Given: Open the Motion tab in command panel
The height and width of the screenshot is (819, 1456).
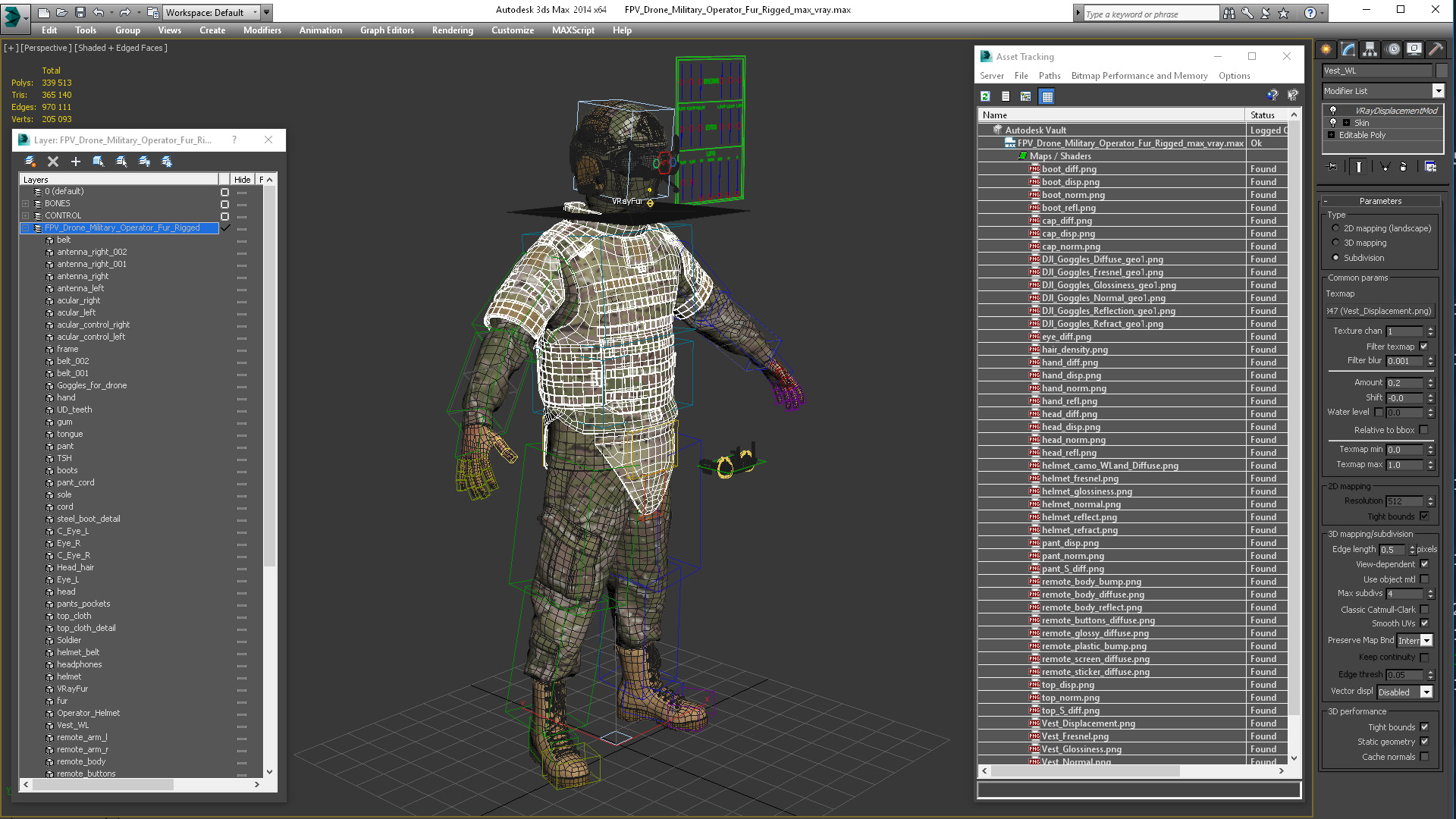Looking at the screenshot, I should [x=1393, y=49].
